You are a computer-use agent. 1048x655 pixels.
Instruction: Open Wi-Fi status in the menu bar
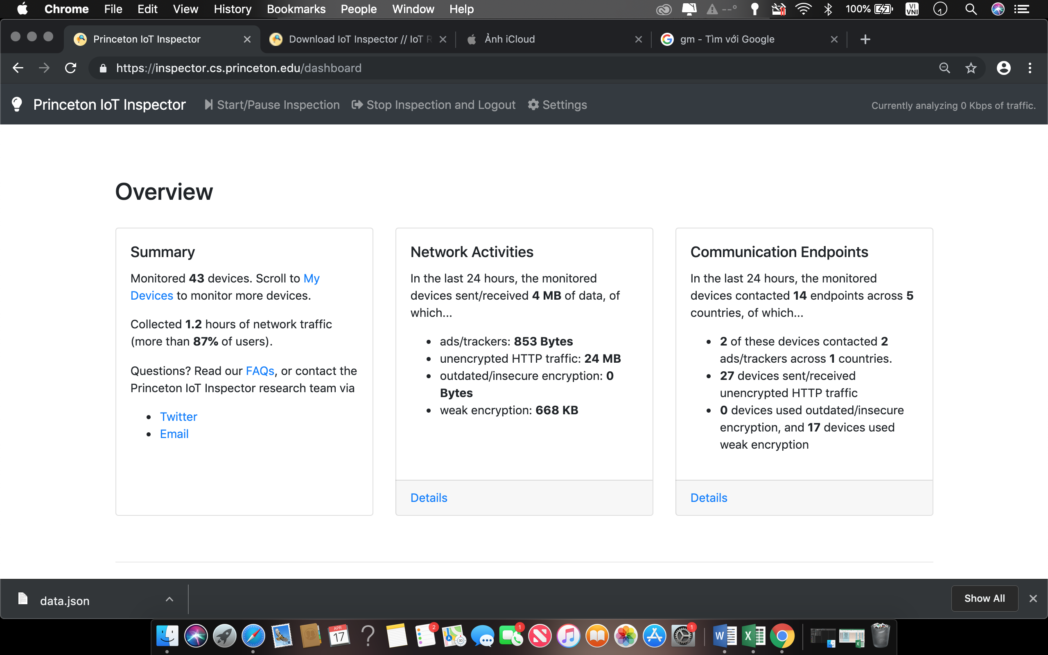[803, 9]
